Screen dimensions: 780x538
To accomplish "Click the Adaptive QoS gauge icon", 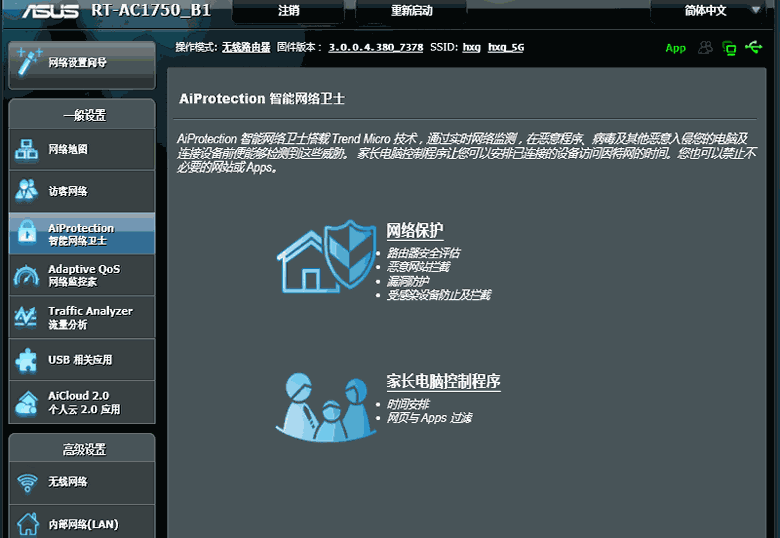I will coord(26,275).
